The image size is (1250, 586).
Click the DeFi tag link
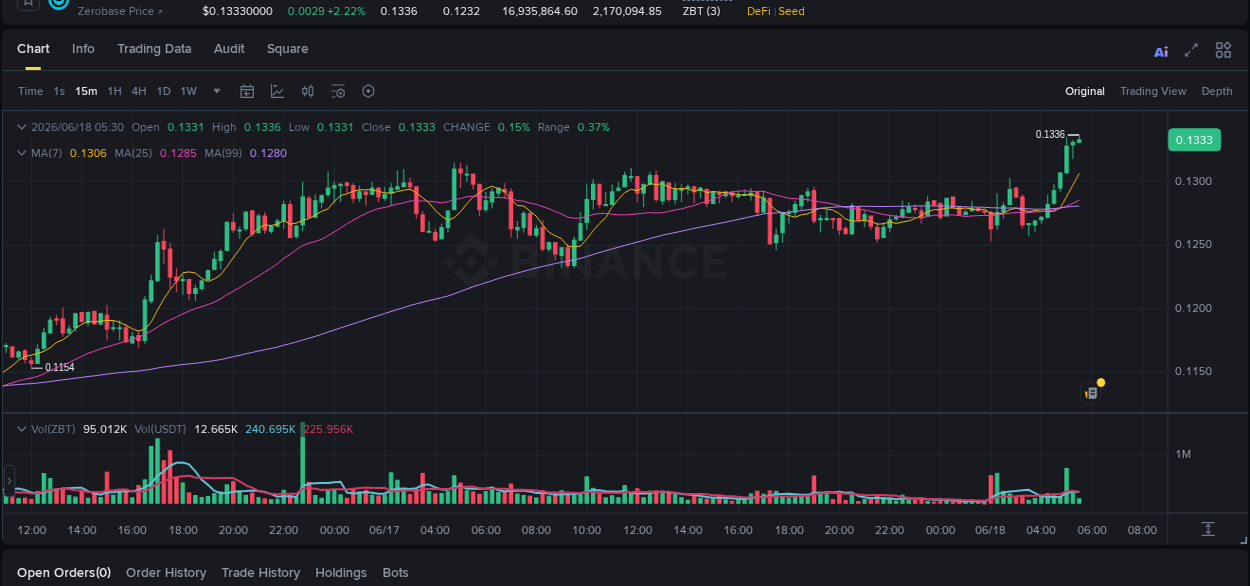[x=759, y=11]
